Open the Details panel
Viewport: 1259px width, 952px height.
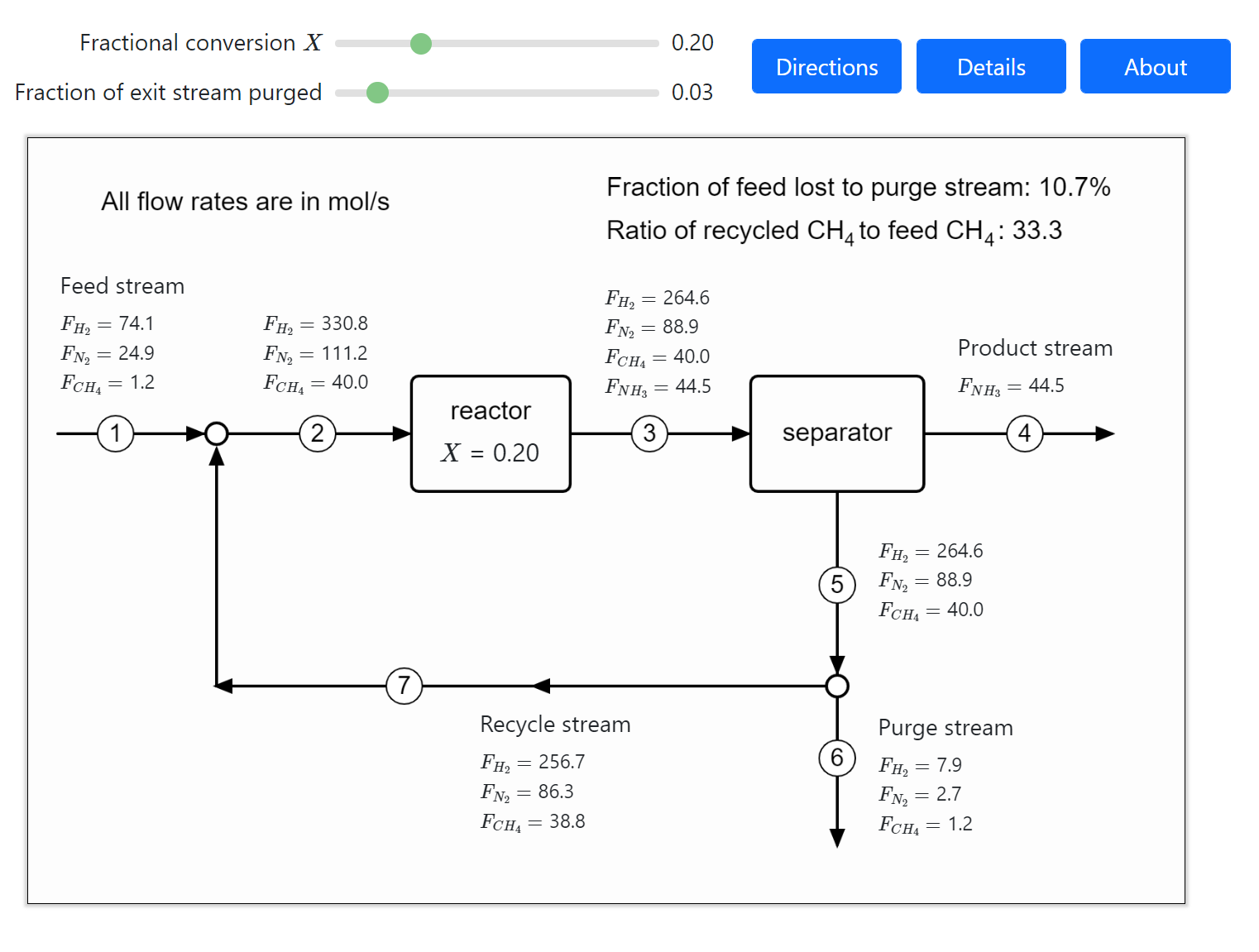(x=990, y=66)
